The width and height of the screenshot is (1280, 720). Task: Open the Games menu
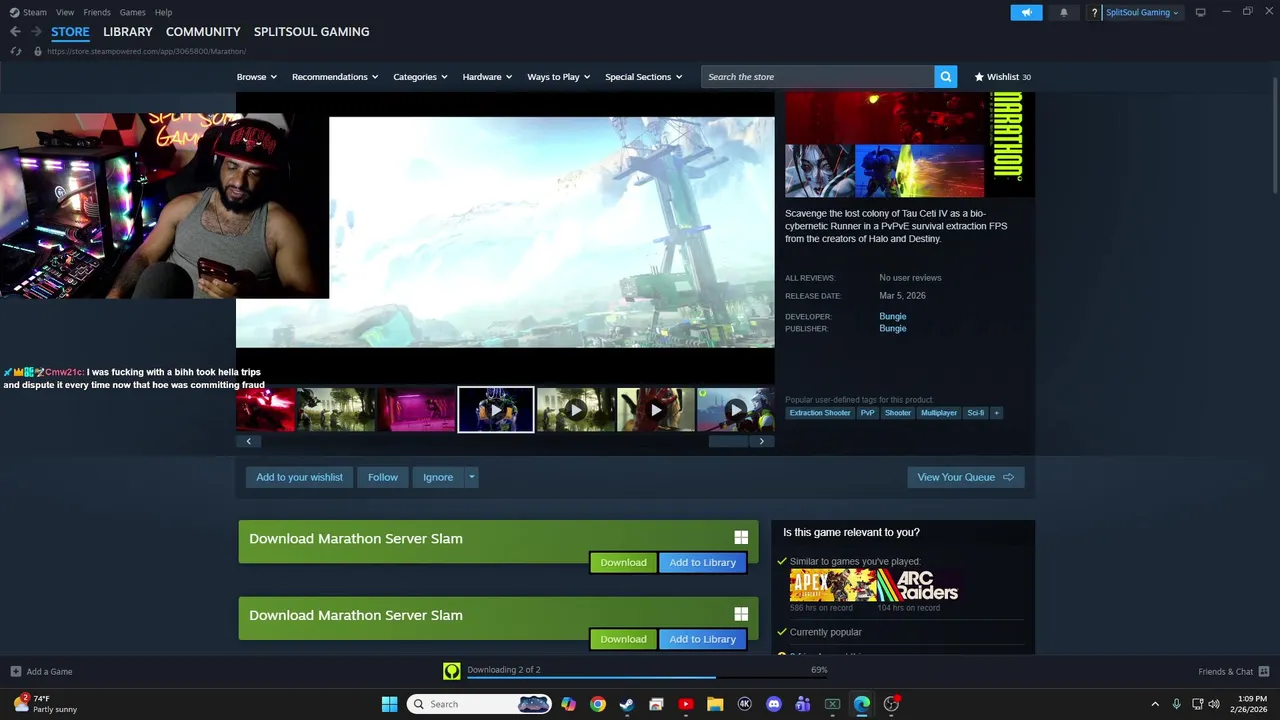pos(132,12)
